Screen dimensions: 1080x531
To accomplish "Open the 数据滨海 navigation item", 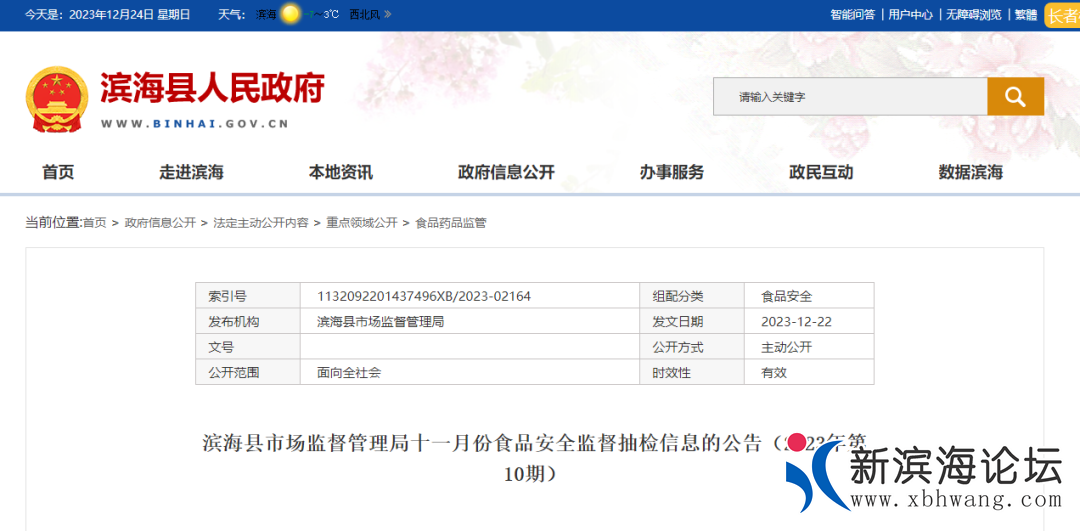I will 970,172.
